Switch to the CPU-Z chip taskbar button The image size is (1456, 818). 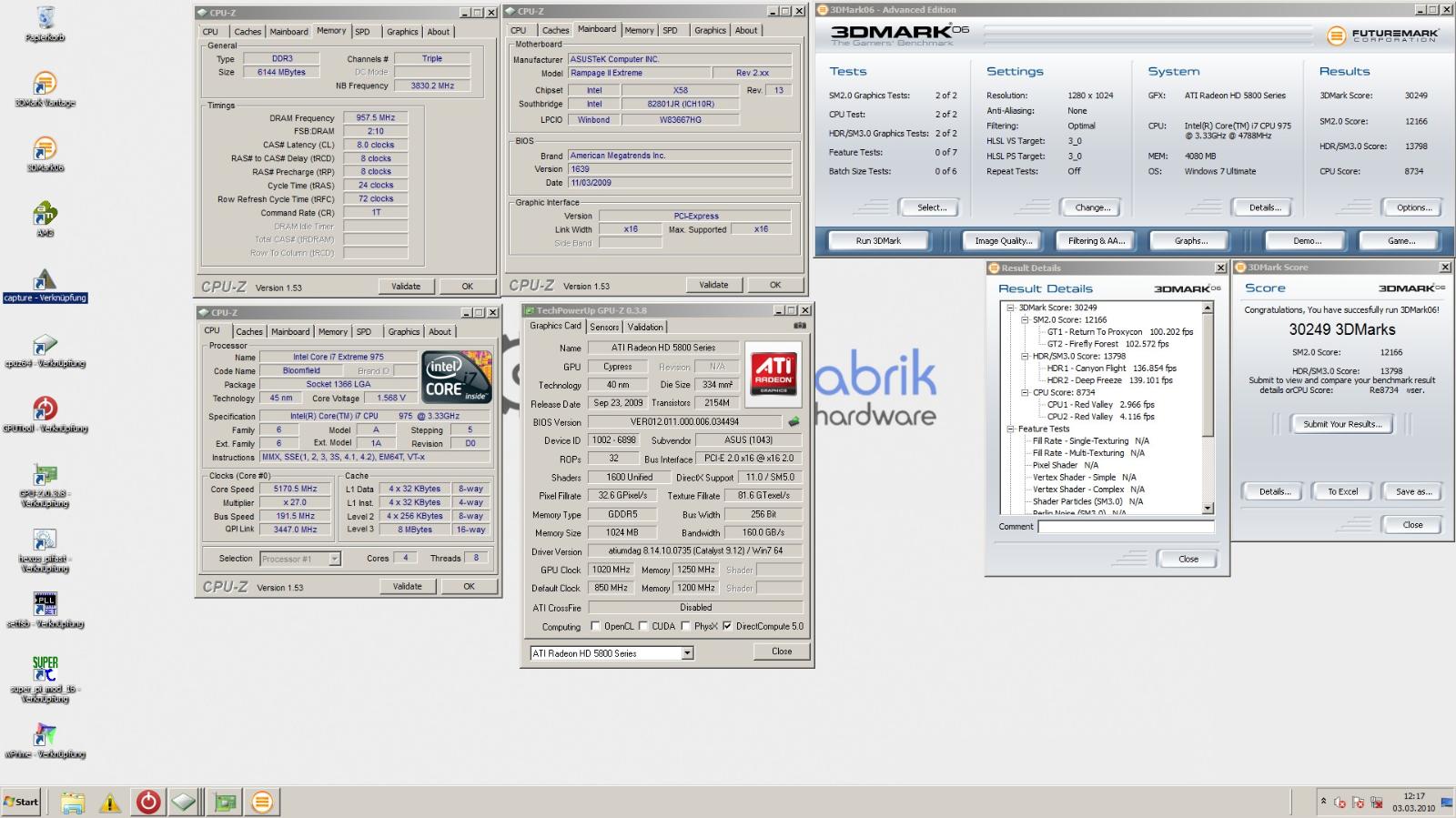(x=184, y=802)
